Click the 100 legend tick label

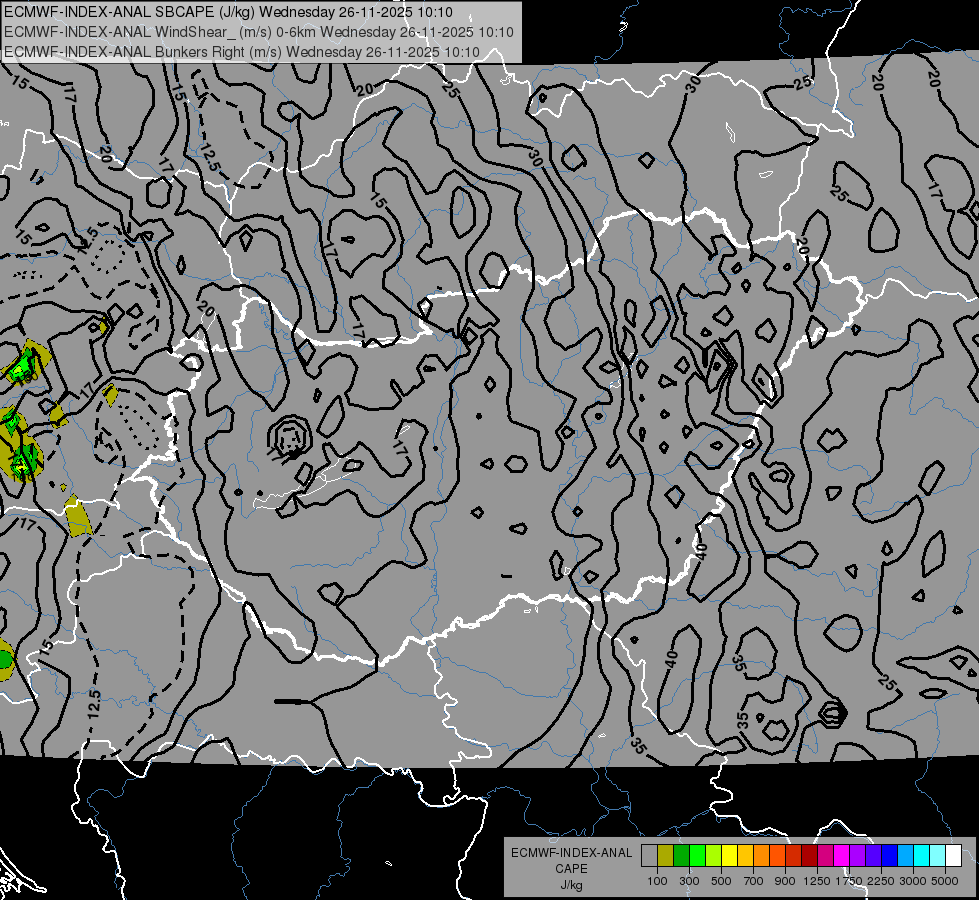point(657,881)
